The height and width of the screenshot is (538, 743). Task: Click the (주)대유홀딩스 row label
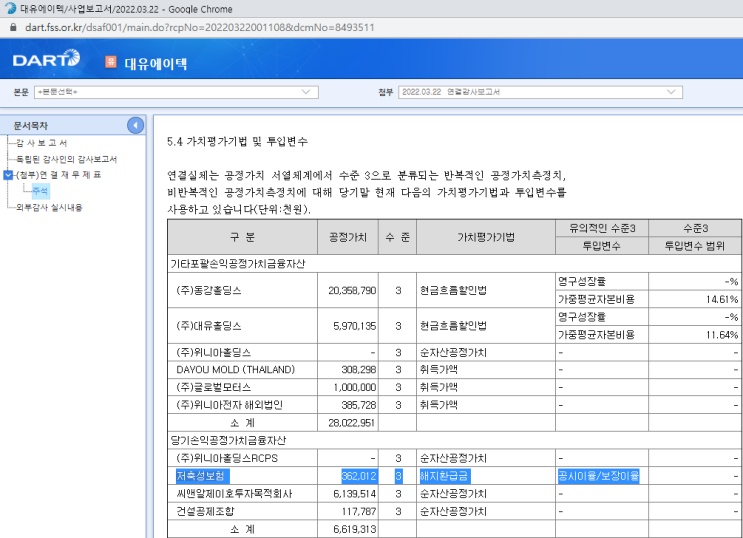point(208,326)
